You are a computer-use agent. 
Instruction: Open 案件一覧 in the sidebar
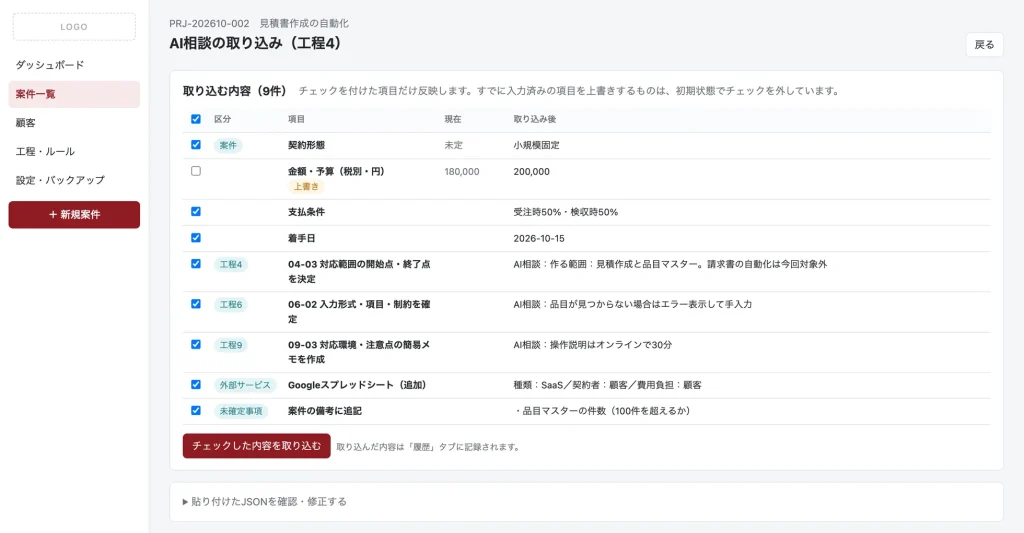[74, 94]
